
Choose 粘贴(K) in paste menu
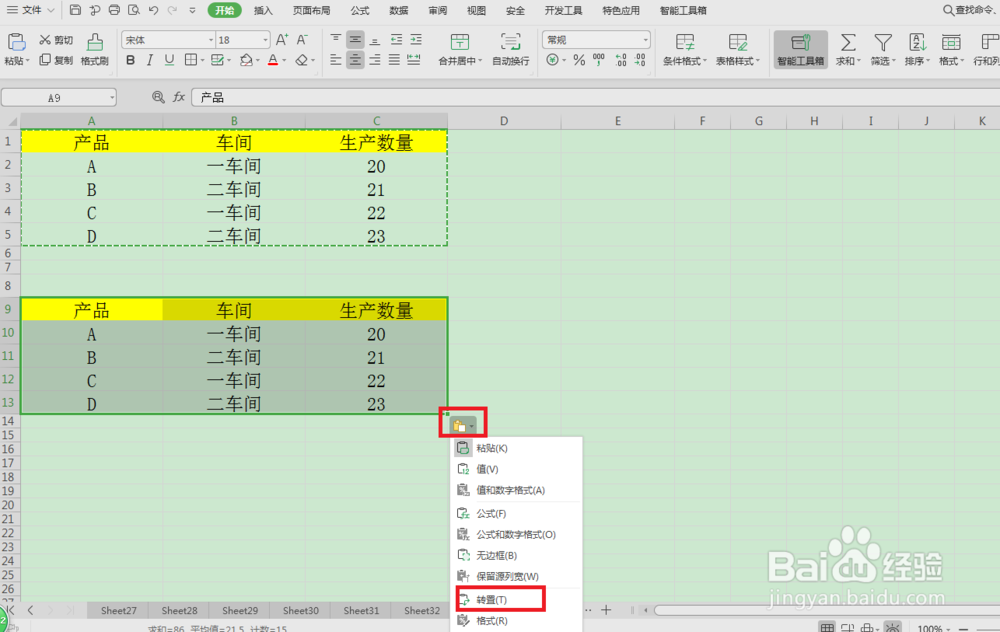tap(492, 448)
